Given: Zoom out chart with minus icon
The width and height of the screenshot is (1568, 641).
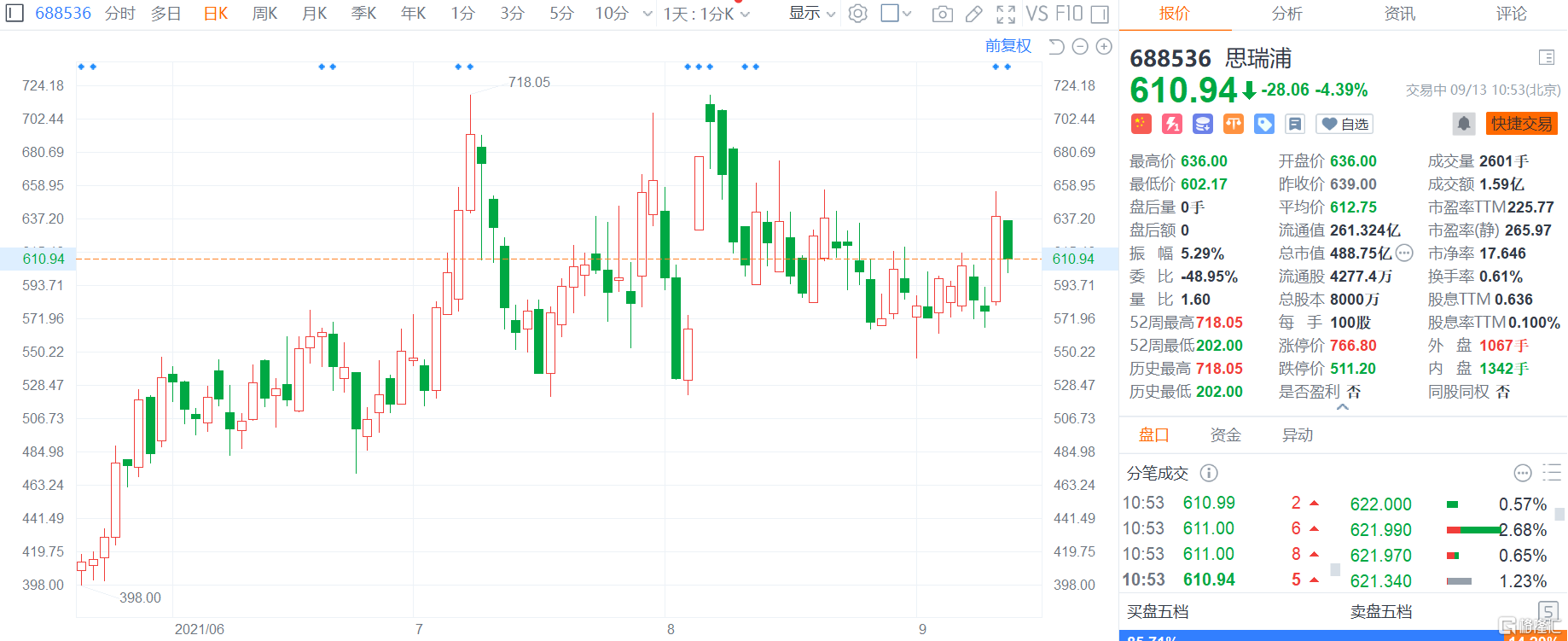Looking at the screenshot, I should [1080, 47].
